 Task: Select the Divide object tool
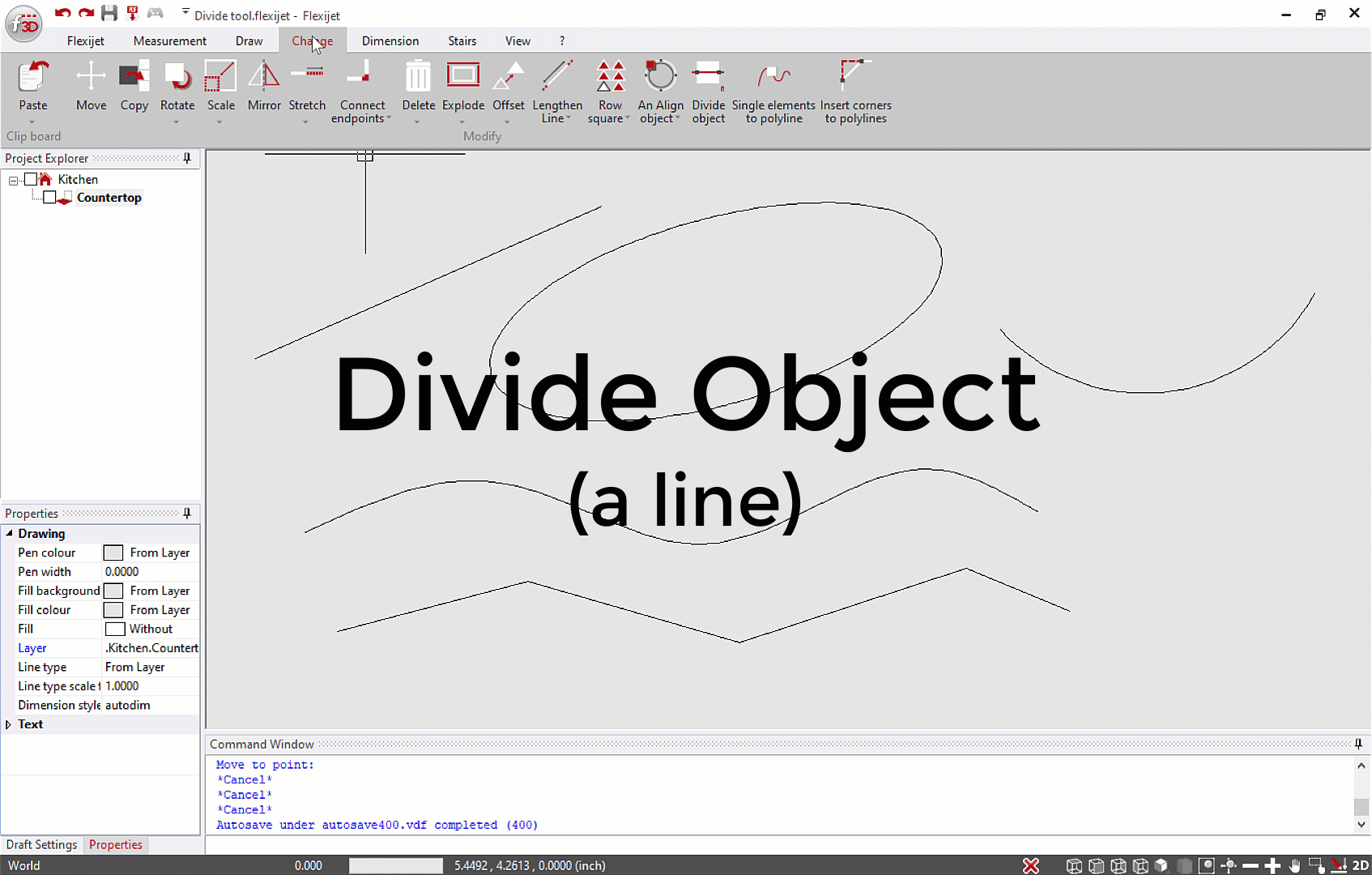click(708, 89)
